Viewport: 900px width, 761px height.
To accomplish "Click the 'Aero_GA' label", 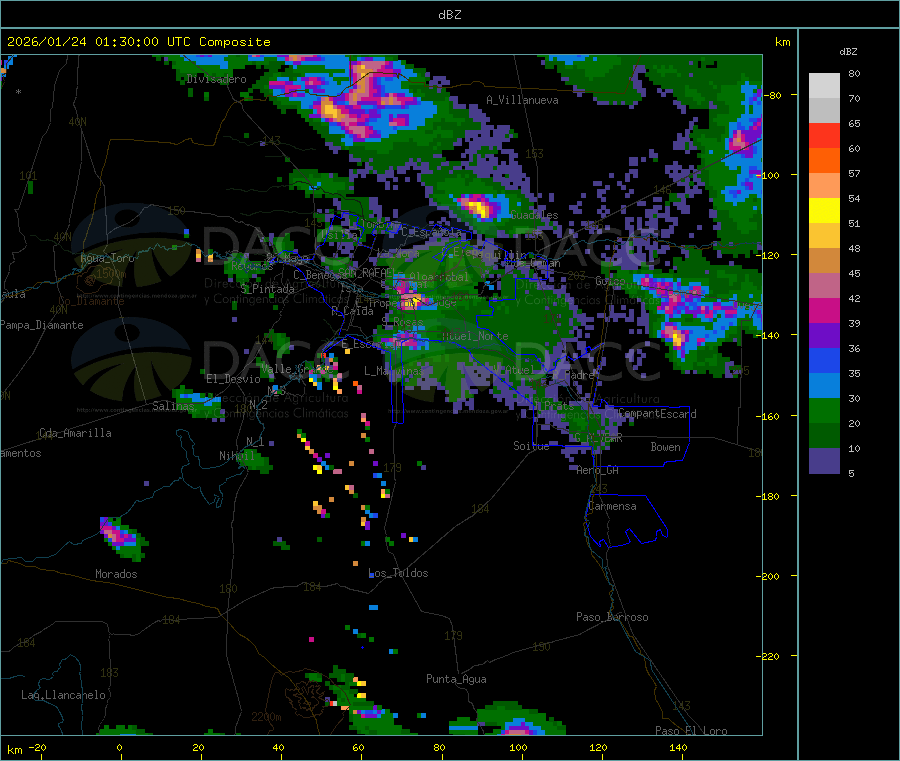I will coord(597,470).
